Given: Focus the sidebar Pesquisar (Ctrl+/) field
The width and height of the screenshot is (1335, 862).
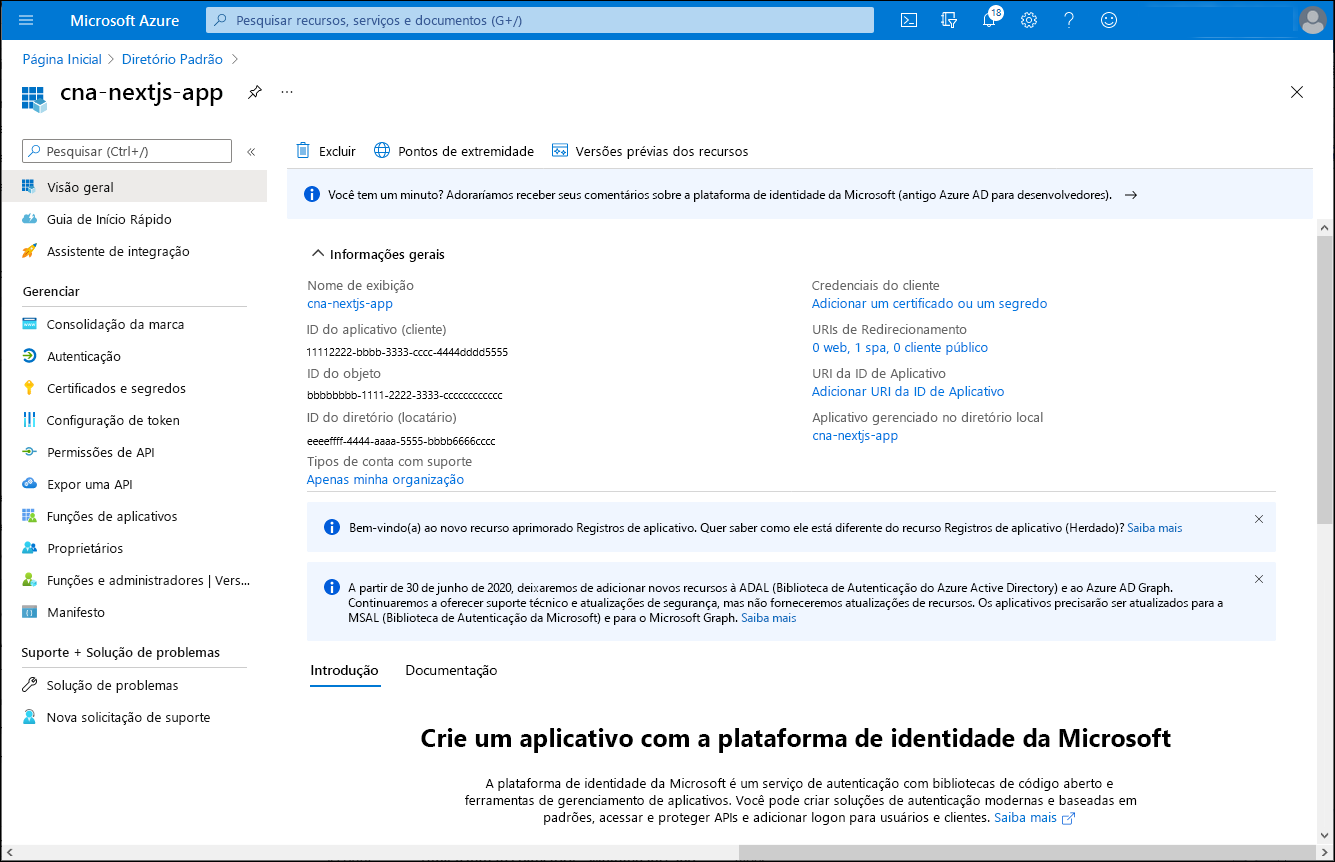Looking at the screenshot, I should tap(127, 151).
